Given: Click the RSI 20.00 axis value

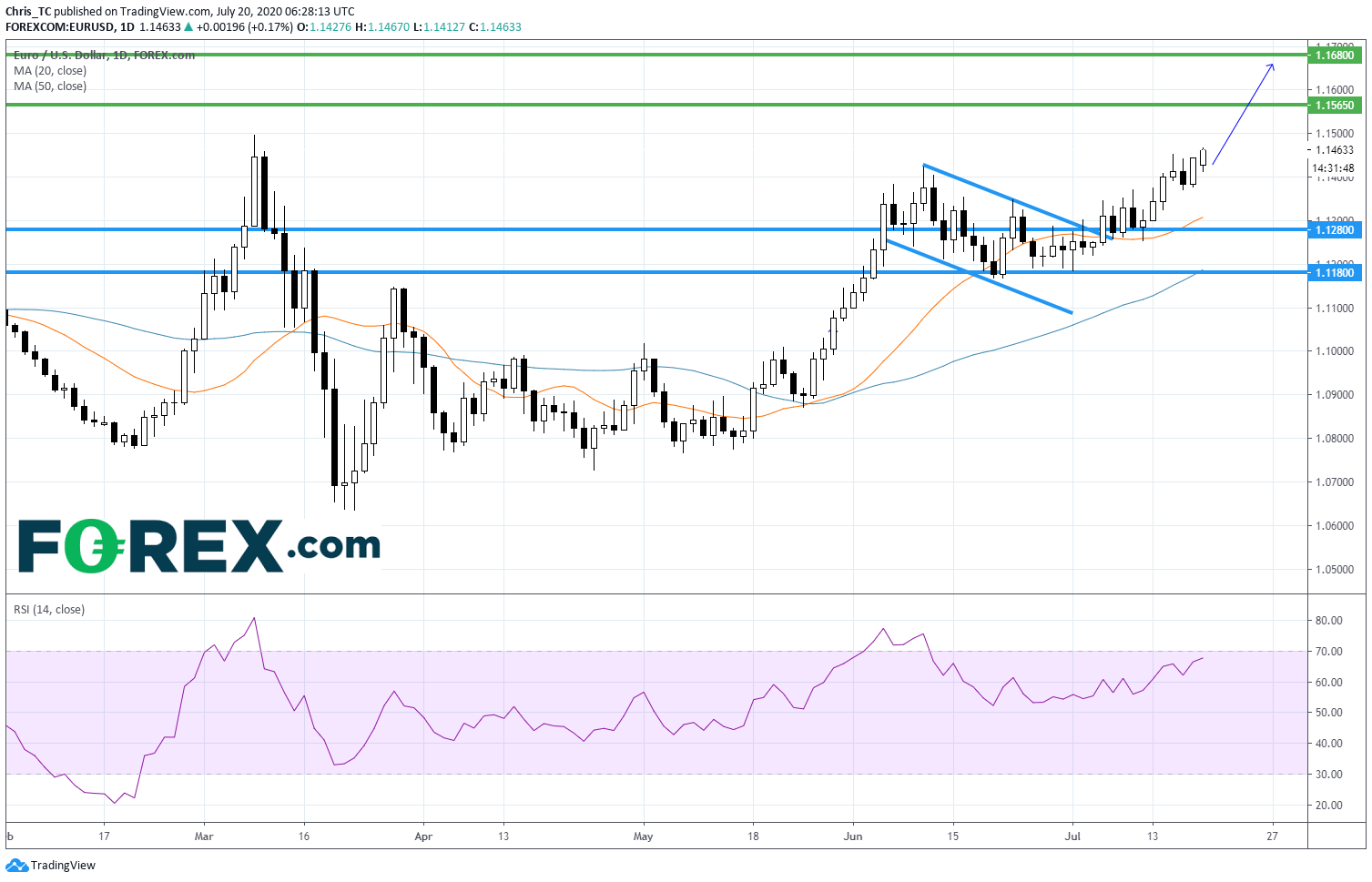Looking at the screenshot, I should pyautogui.click(x=1329, y=806).
